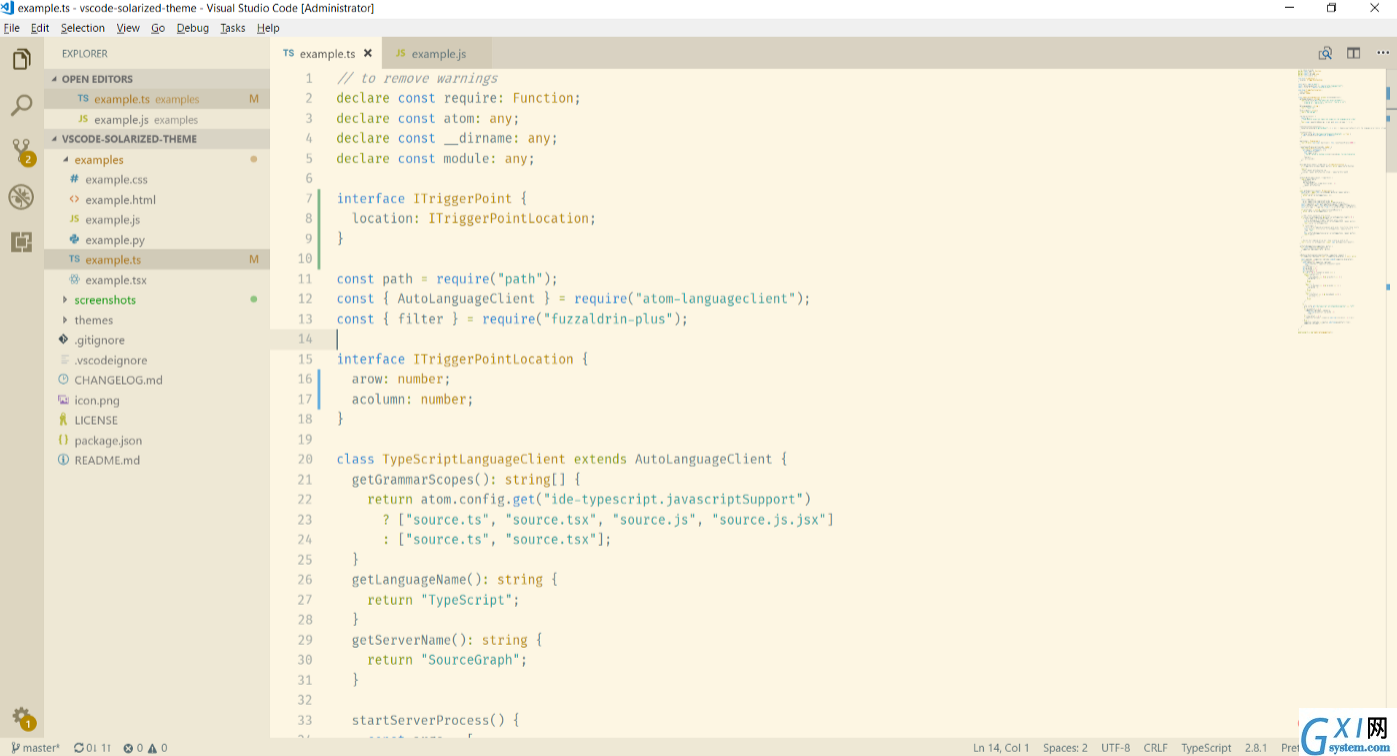Image resolution: width=1397 pixels, height=756 pixels.
Task: Open example.css in the file tree
Action: [116, 180]
